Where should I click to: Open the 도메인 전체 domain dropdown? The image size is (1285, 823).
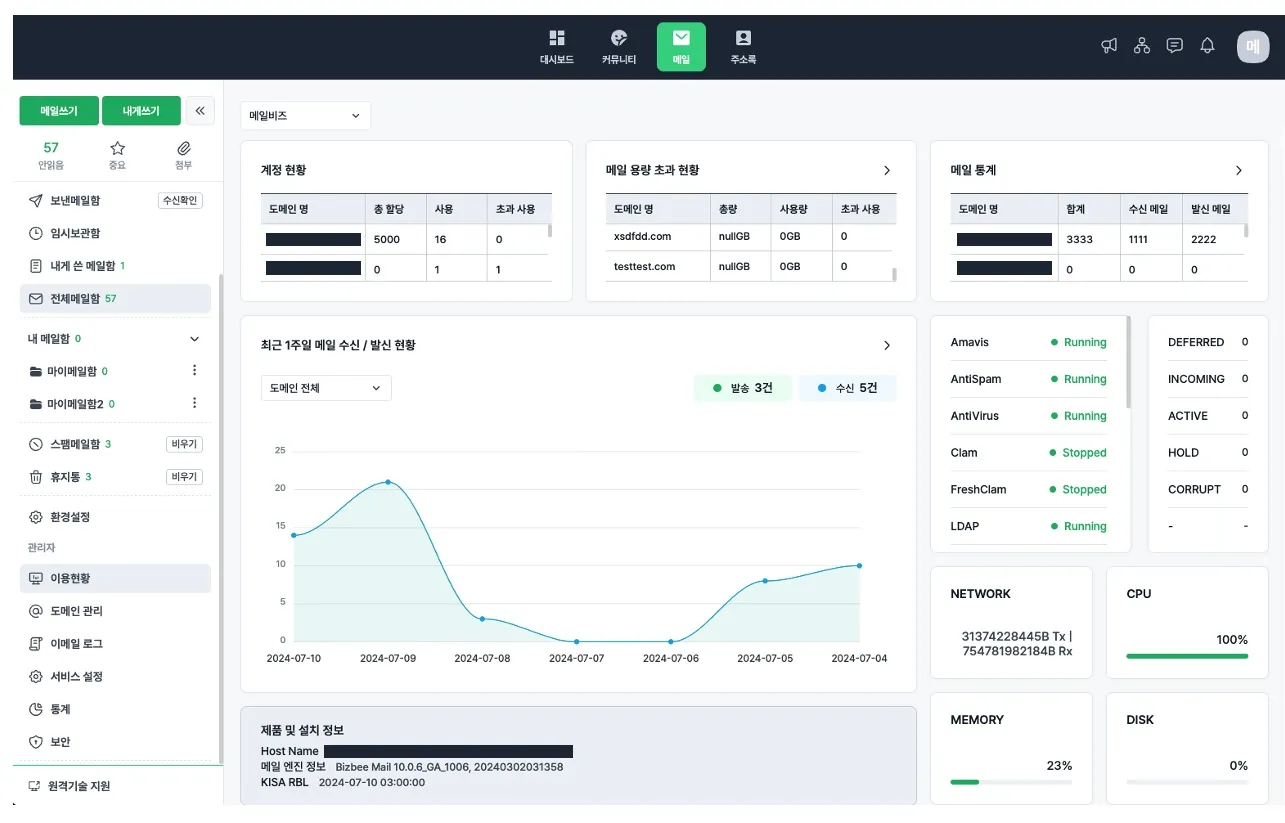326,388
